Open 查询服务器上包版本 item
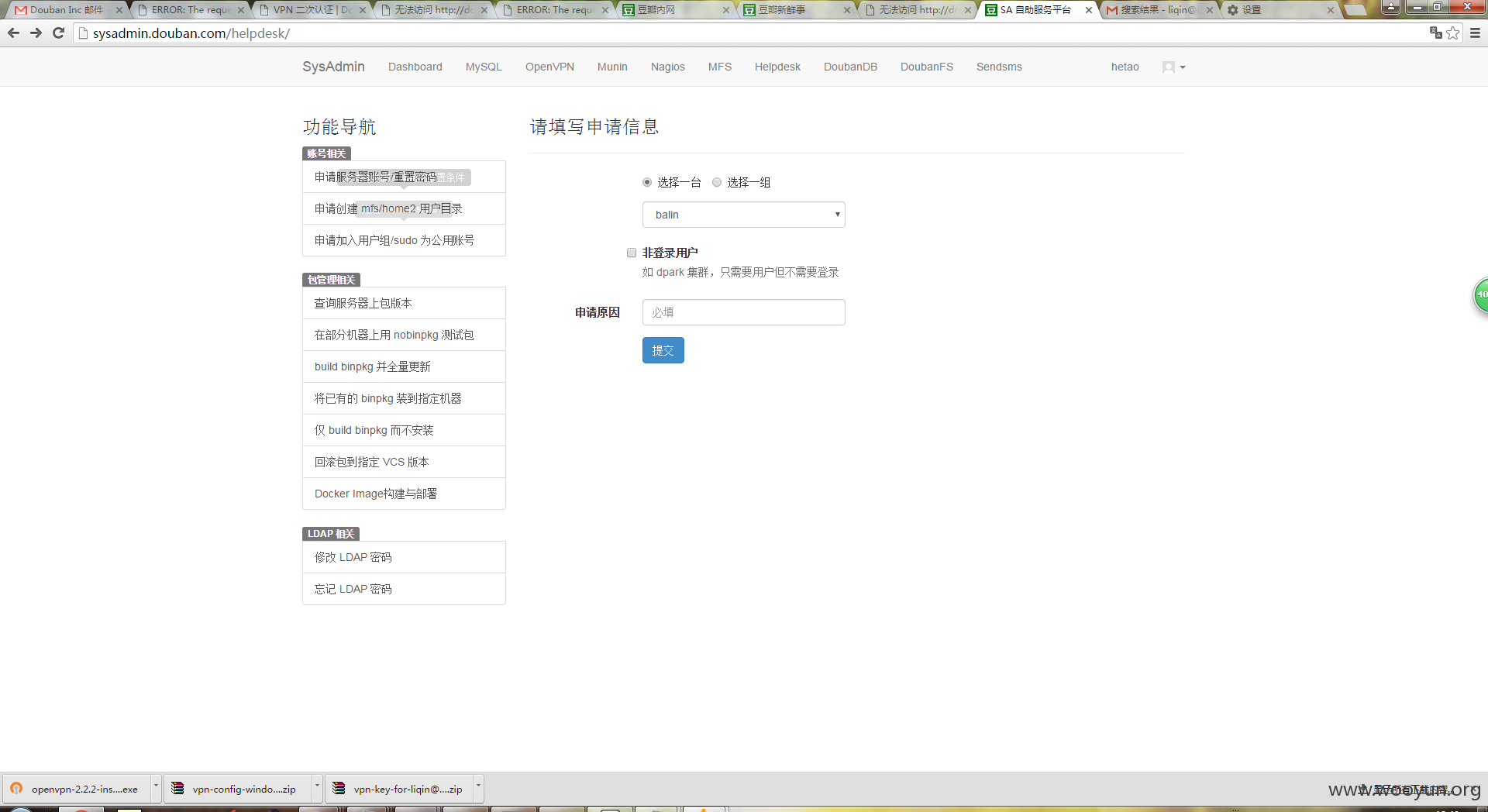Viewport: 1488px width, 812px height. (404, 303)
